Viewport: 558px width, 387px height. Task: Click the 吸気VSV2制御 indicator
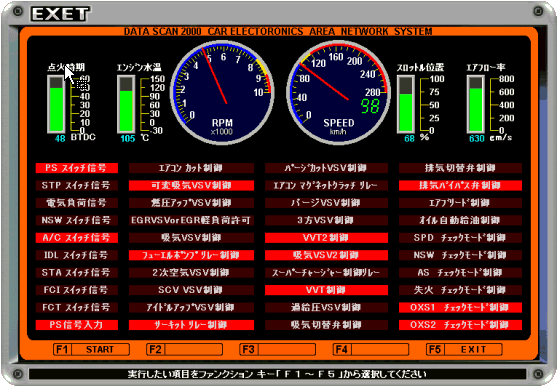[326, 255]
